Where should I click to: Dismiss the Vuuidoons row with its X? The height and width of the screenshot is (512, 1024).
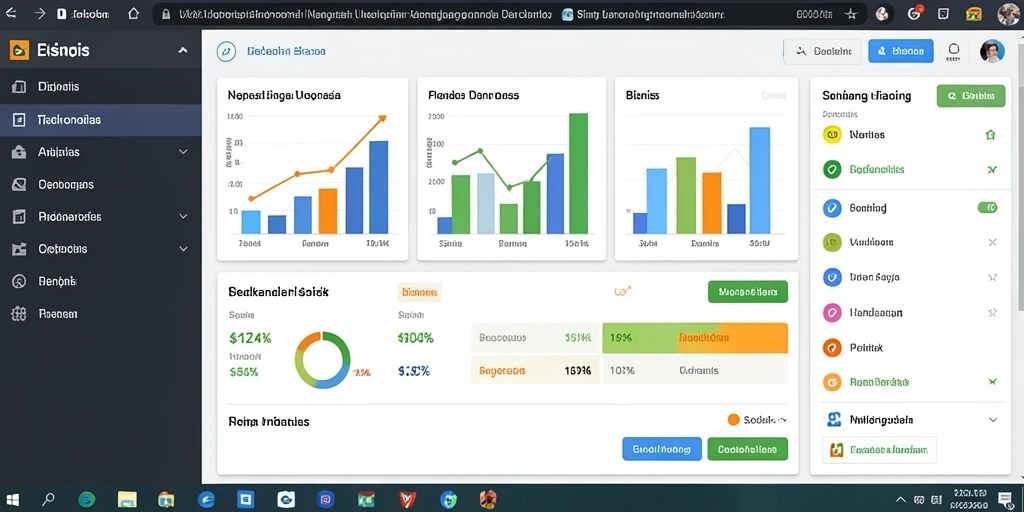coord(993,242)
